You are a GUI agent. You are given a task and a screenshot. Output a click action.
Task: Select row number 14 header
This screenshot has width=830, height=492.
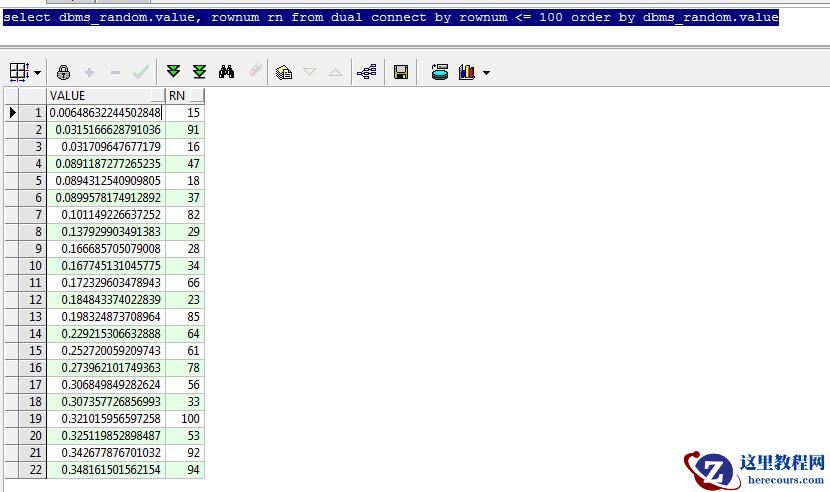tap(32, 334)
